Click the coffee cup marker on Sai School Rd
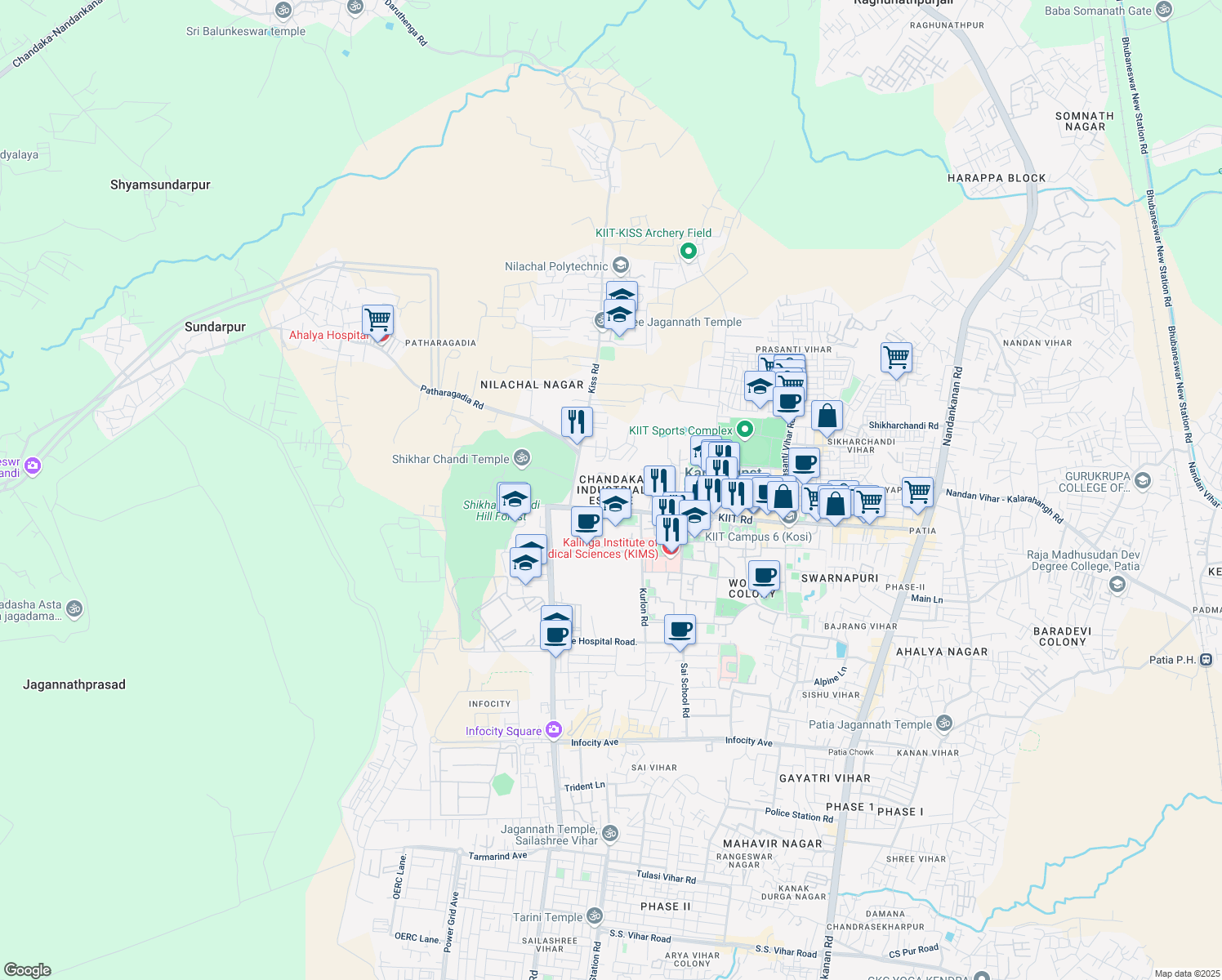The image size is (1222, 980). coord(680,630)
